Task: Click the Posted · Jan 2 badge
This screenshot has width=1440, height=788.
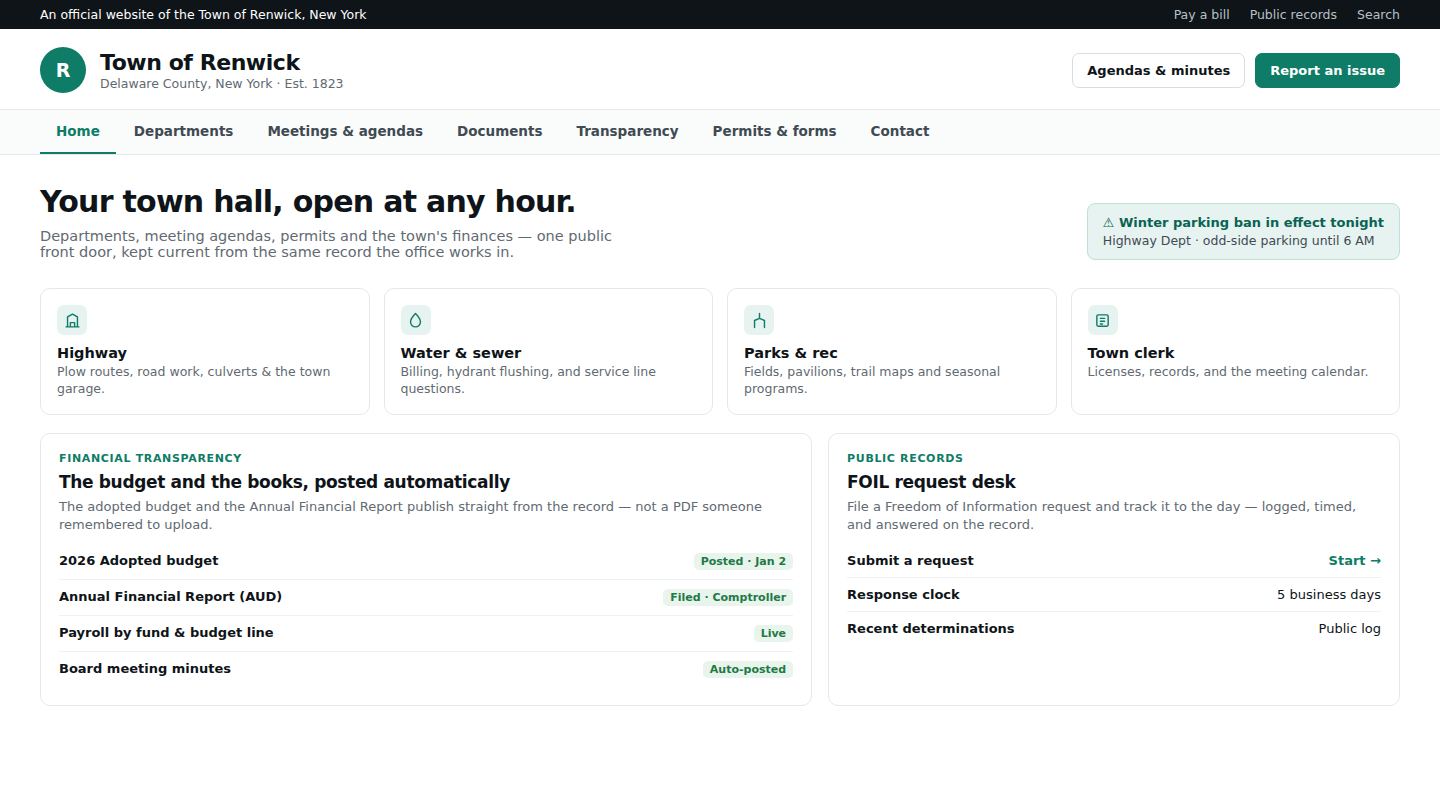Action: click(x=743, y=561)
